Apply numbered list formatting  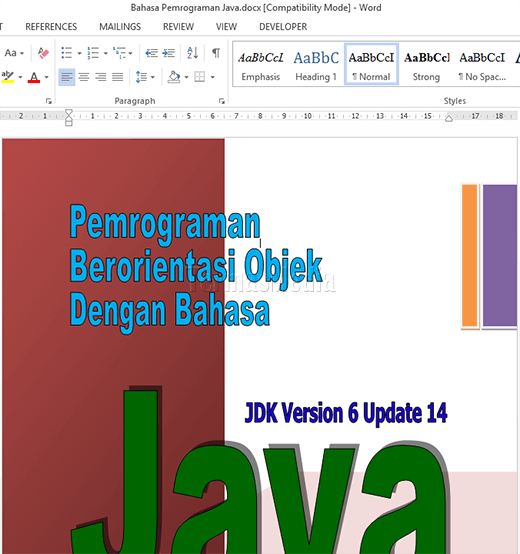(93, 53)
